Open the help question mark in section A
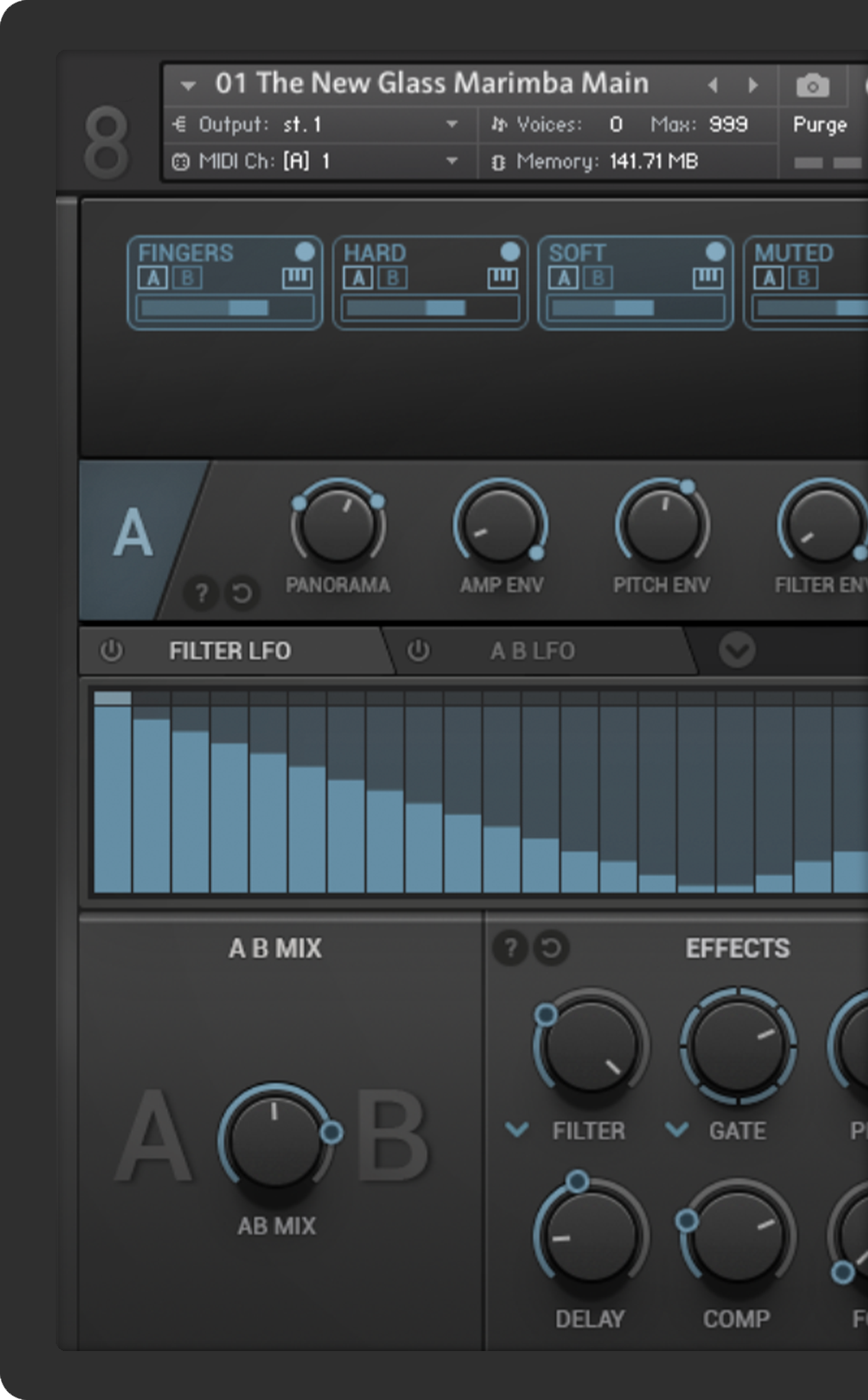The image size is (868, 1400). (x=201, y=593)
